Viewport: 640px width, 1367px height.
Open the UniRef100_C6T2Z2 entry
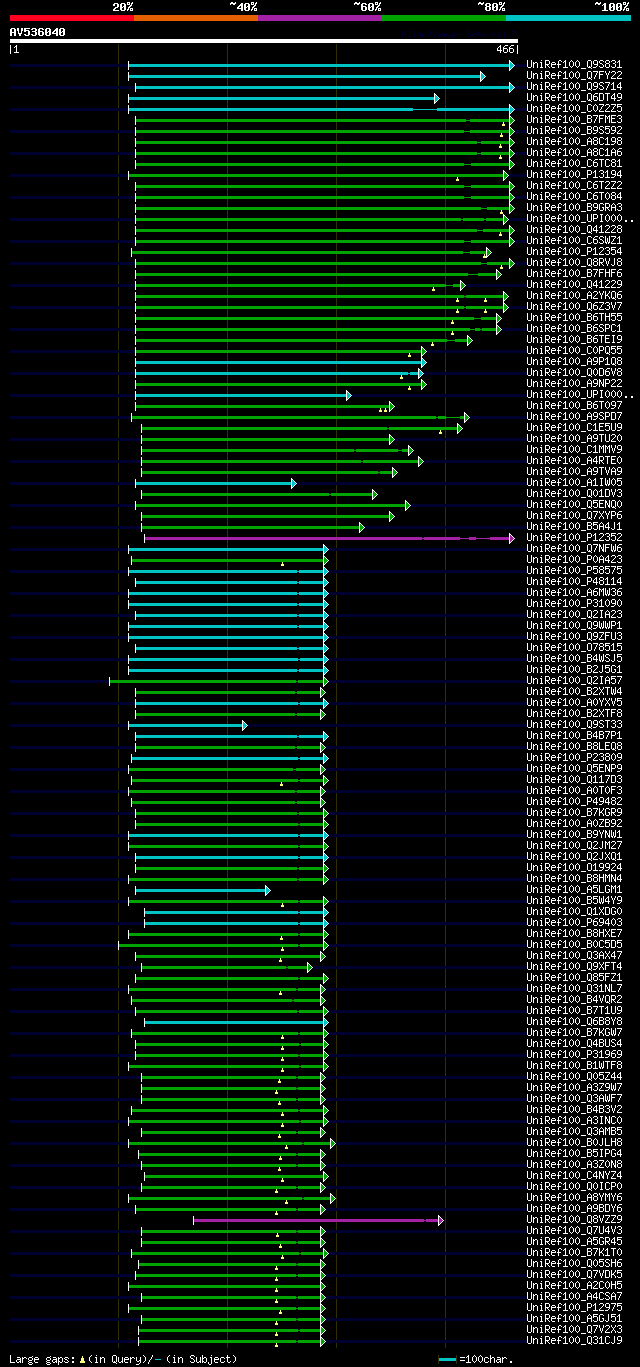click(x=574, y=185)
